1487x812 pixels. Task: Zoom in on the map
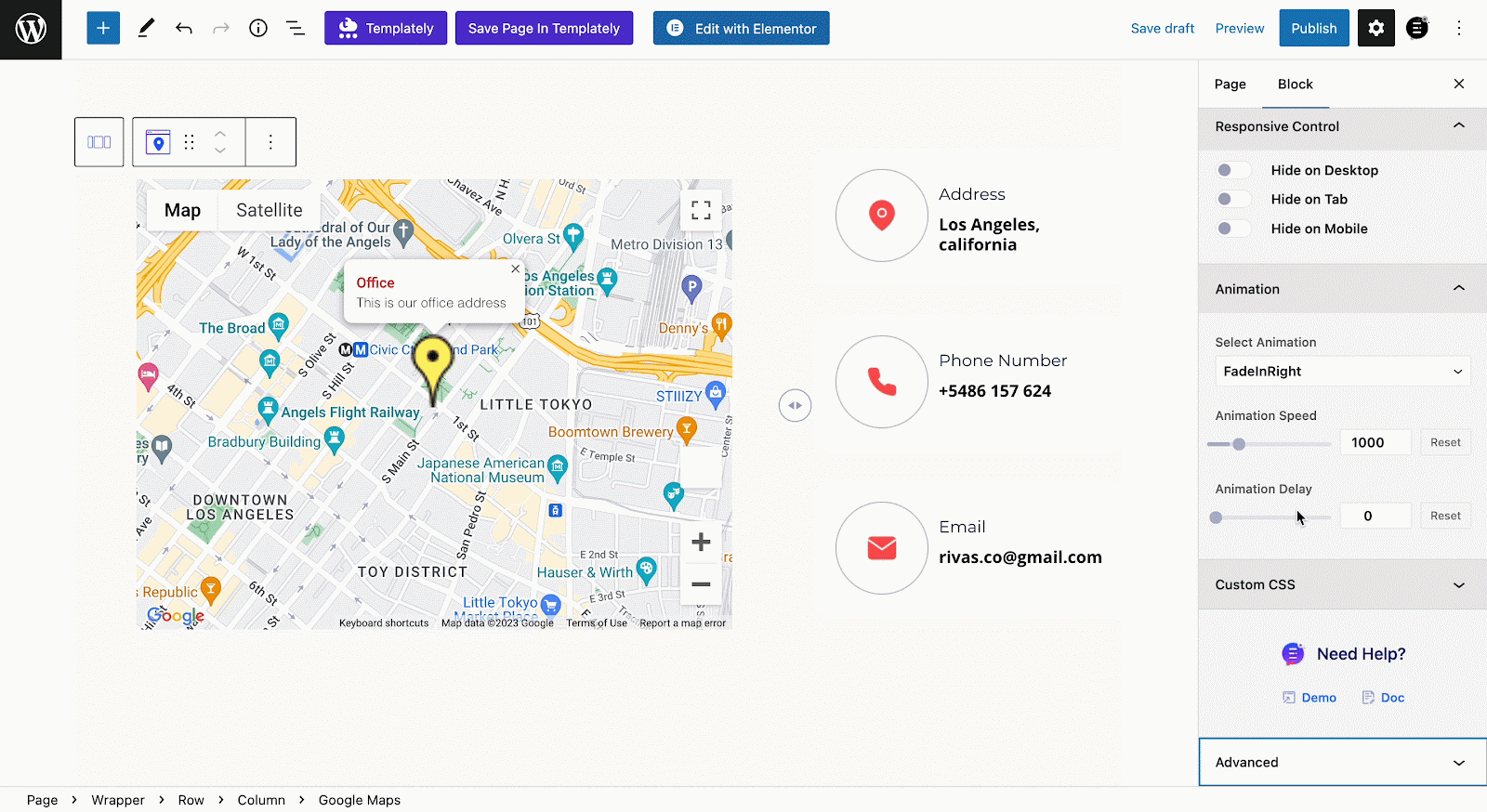[x=702, y=543]
